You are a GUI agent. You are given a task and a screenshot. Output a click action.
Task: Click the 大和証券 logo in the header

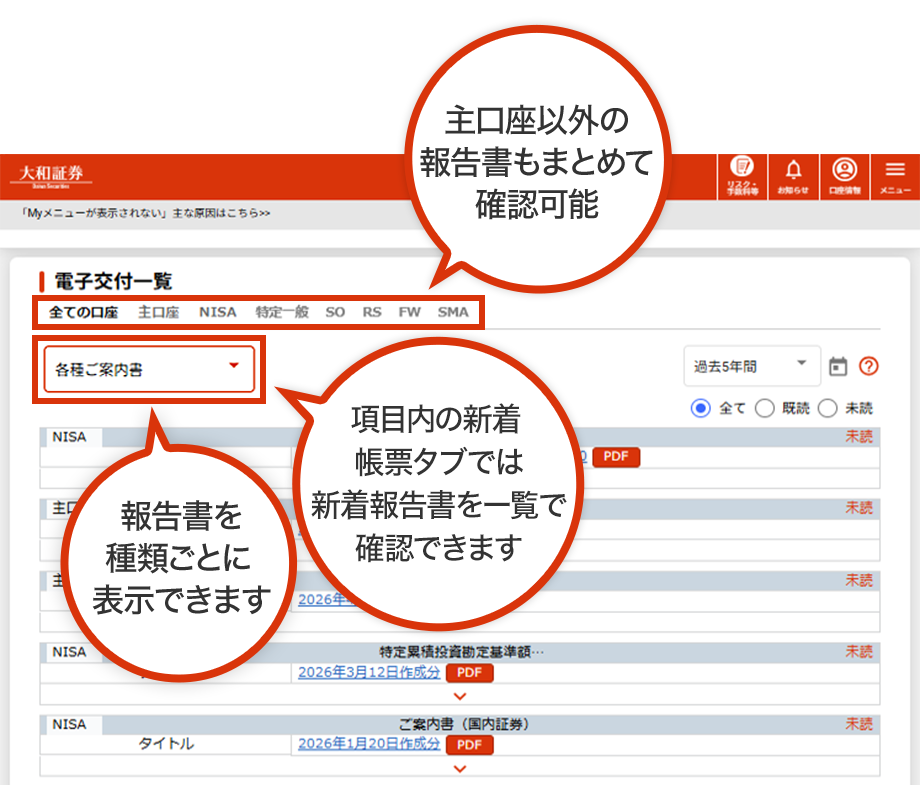[x=51, y=176]
